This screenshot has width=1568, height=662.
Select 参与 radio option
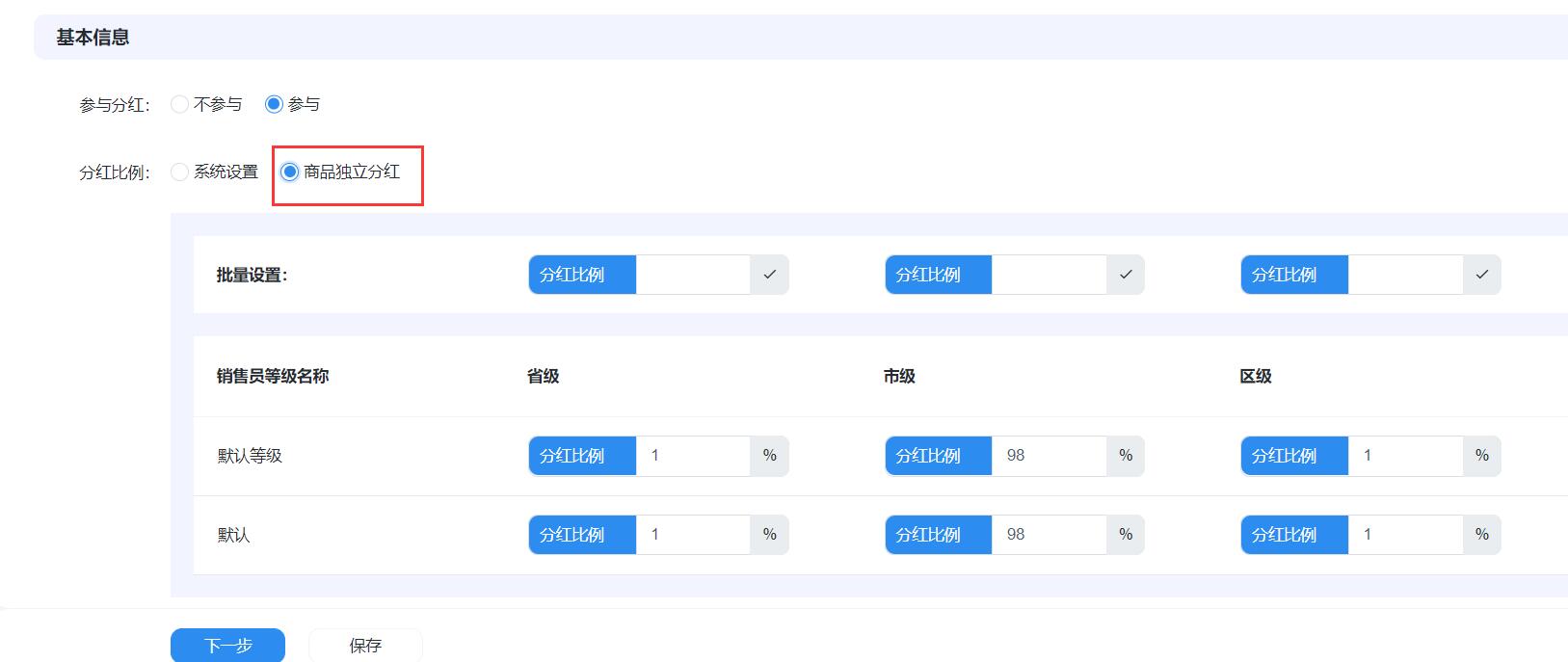point(275,104)
